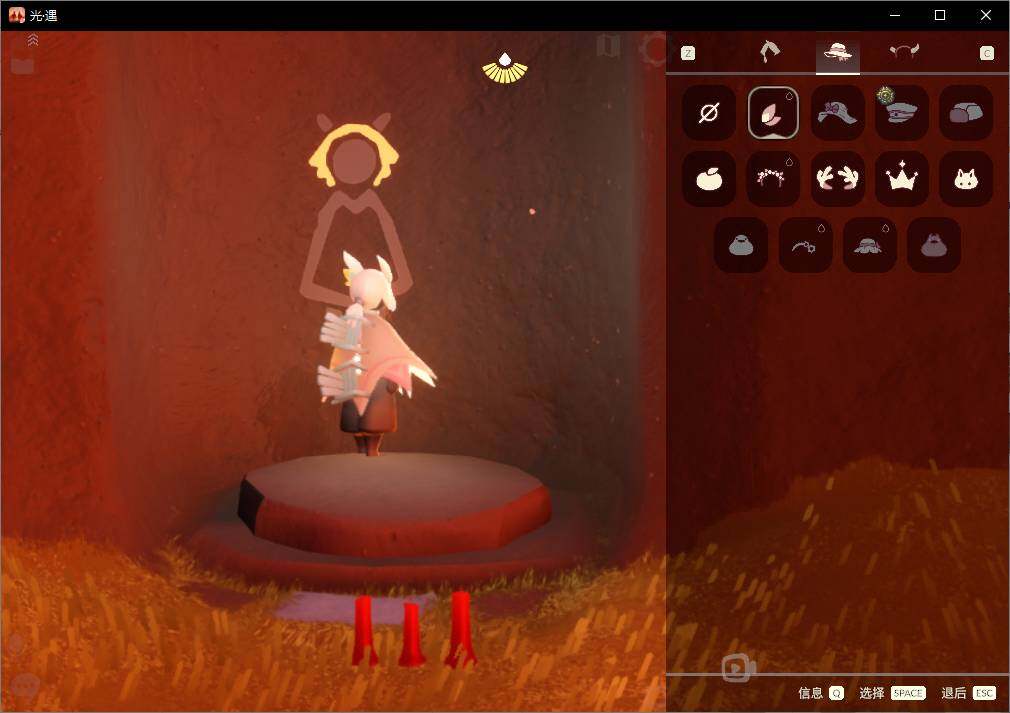The image size is (1010, 713).
Task: Equip the white apple-shaped hat
Action: pyautogui.click(x=709, y=179)
